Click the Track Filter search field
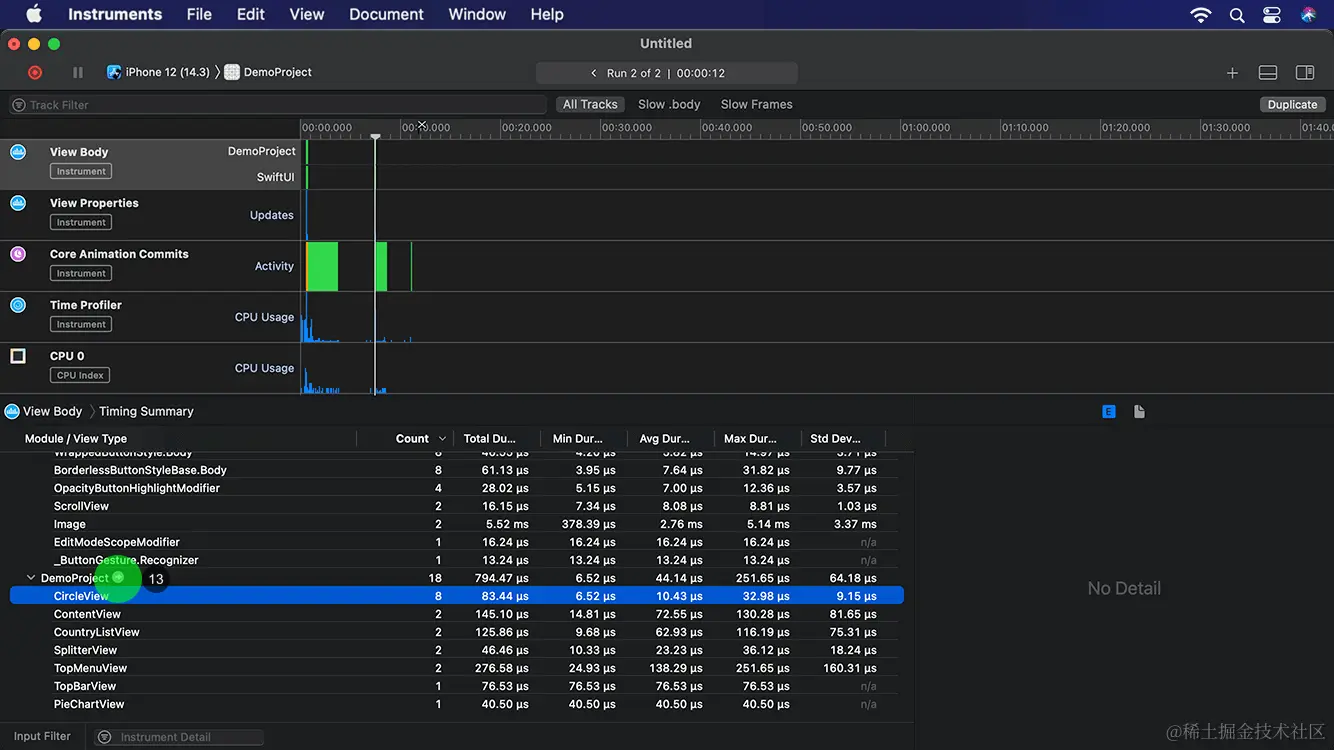 click(x=278, y=105)
